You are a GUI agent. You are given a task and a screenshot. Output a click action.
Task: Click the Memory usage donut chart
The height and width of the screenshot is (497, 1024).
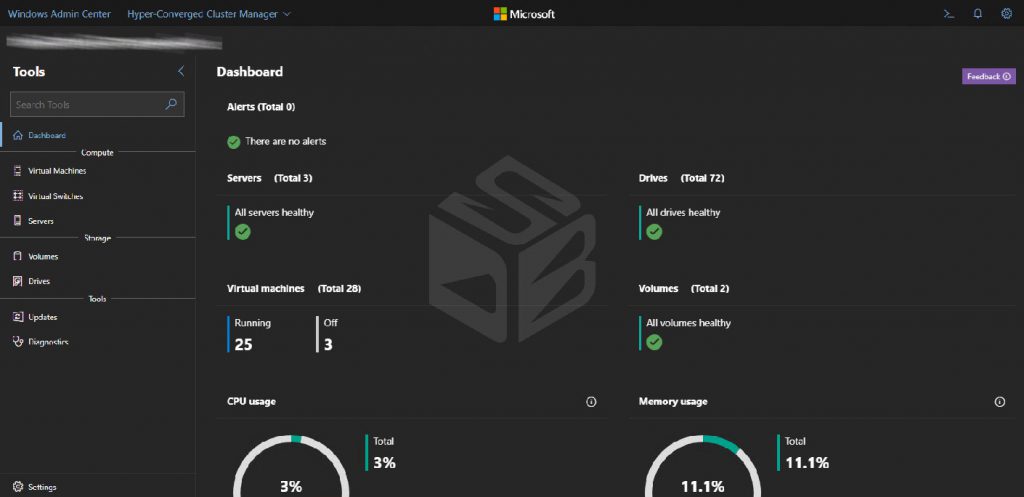703,466
